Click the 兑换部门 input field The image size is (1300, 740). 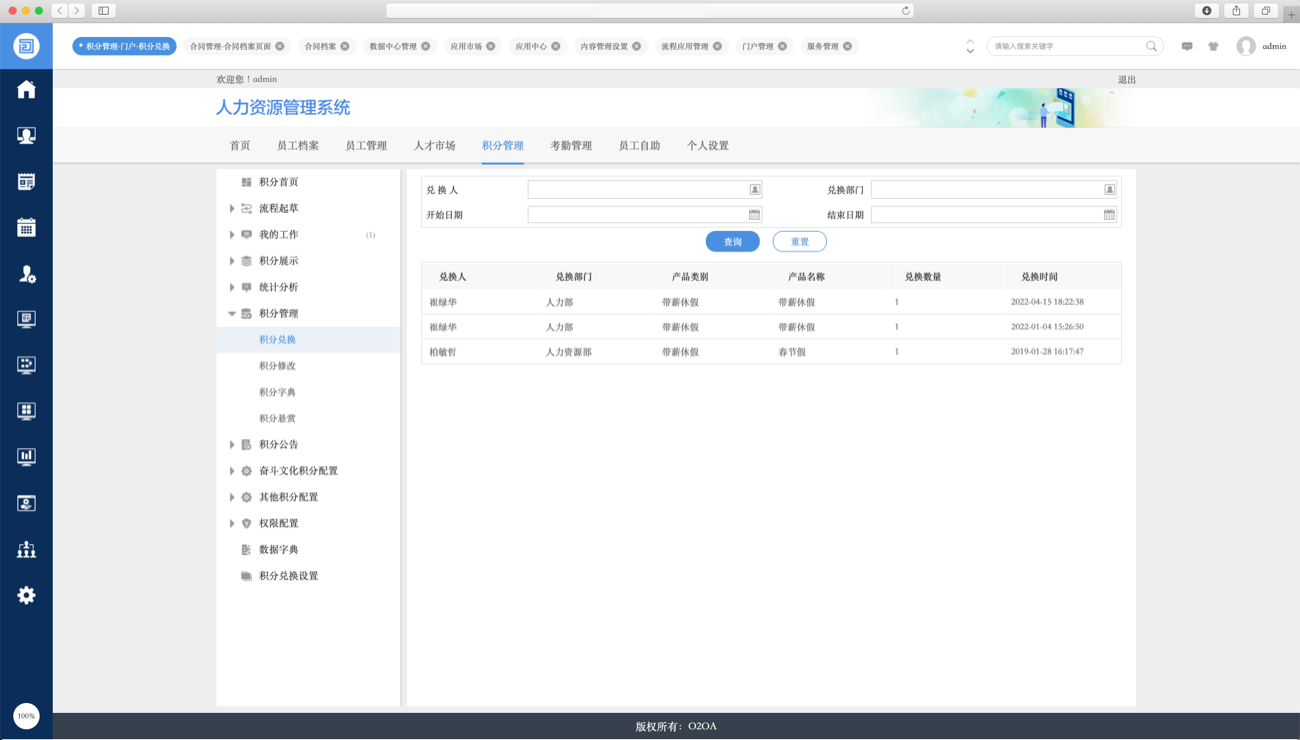tap(986, 190)
